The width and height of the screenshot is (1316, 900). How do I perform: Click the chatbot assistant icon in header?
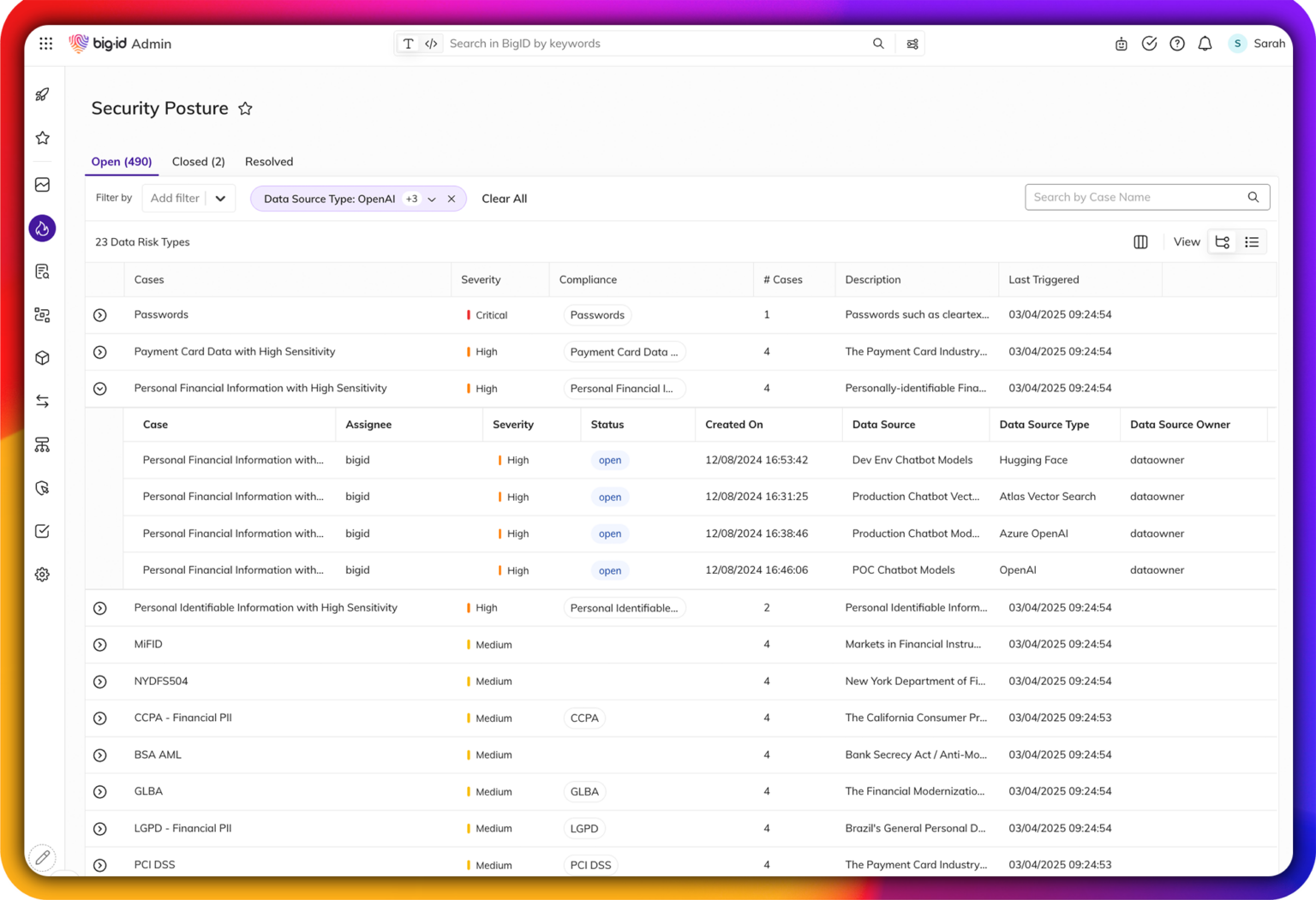(x=1121, y=44)
